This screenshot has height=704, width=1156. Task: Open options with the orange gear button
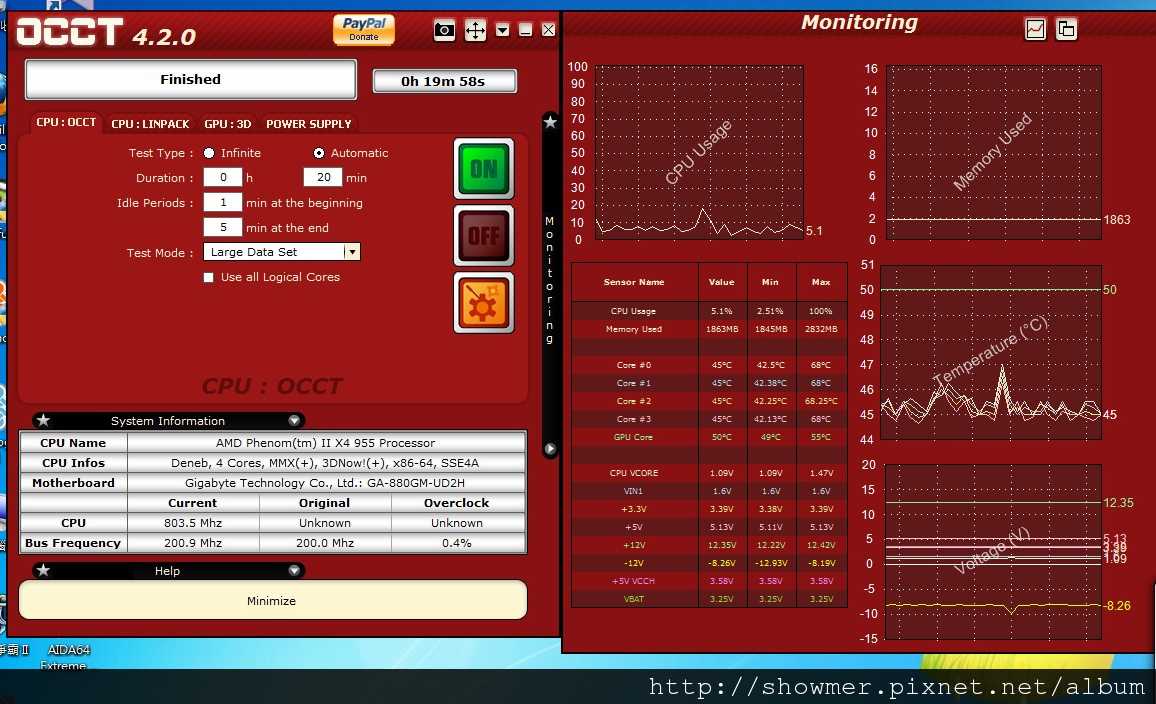(x=484, y=302)
